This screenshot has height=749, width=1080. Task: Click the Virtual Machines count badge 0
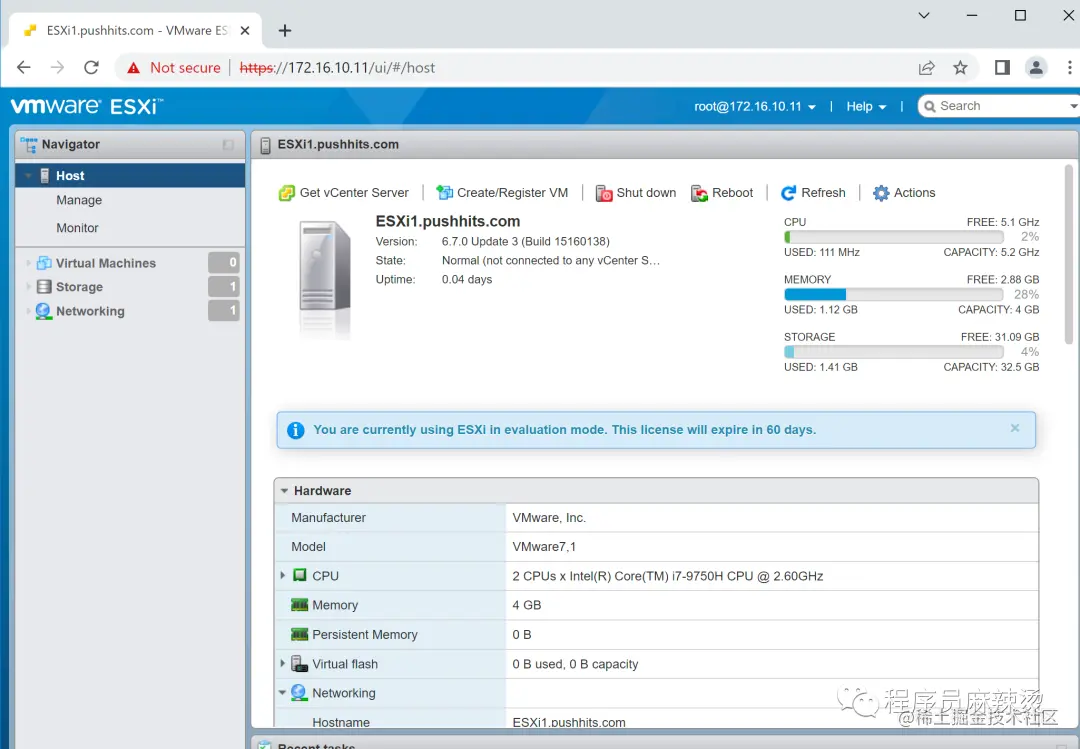click(x=224, y=263)
